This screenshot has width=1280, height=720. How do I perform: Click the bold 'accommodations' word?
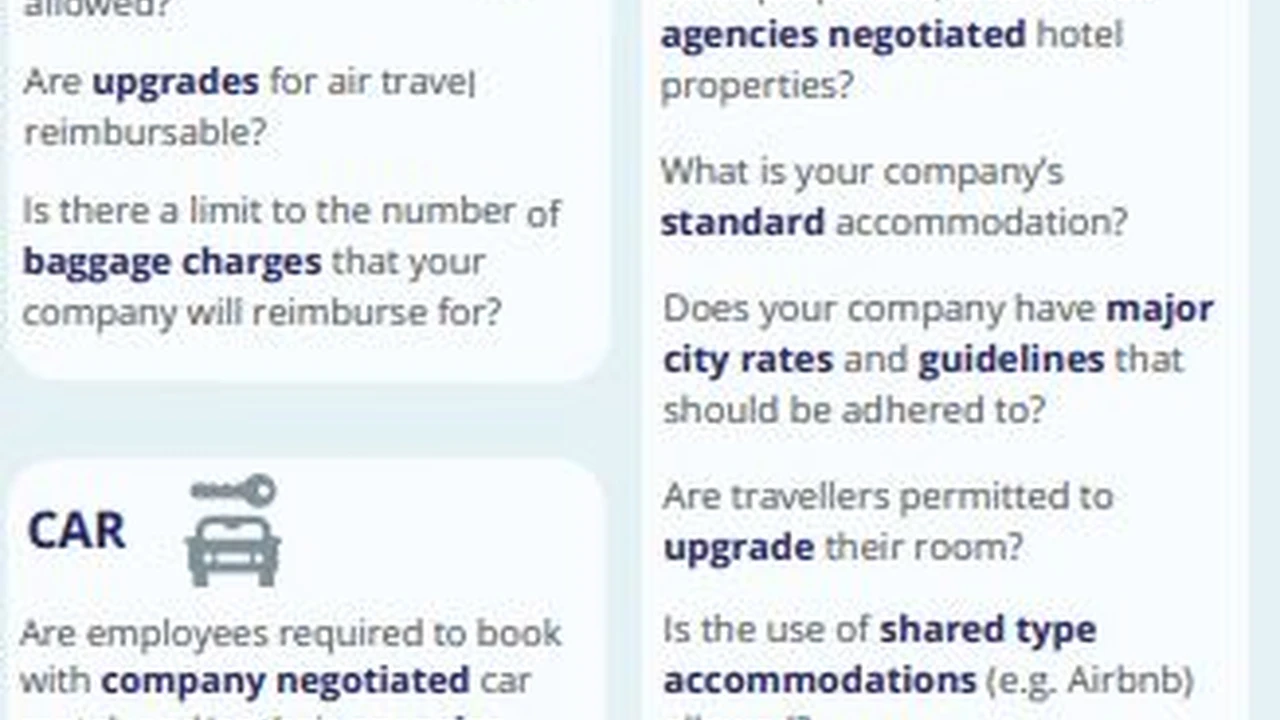[819, 680]
